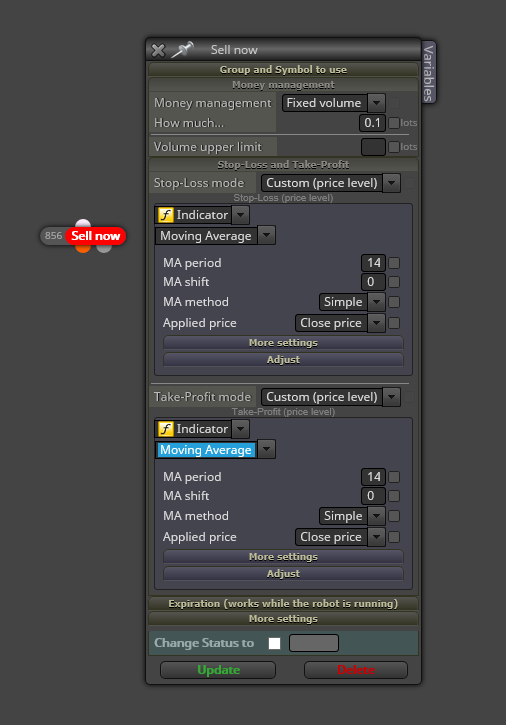Edit Take-Profit MA shift value 0
Screen dimensions: 506x725
373,496
